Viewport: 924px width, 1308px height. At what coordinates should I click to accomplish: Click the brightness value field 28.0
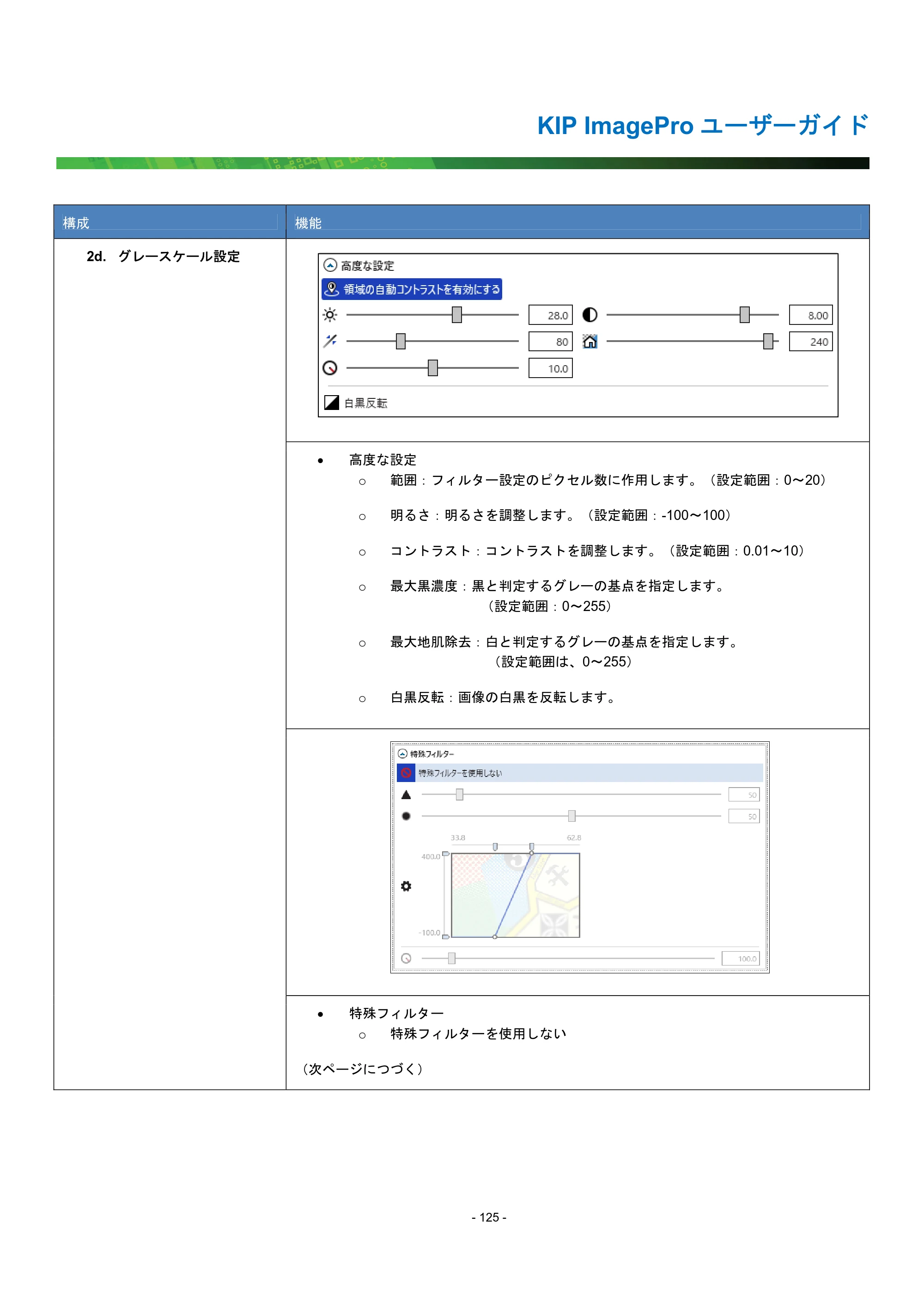click(551, 315)
